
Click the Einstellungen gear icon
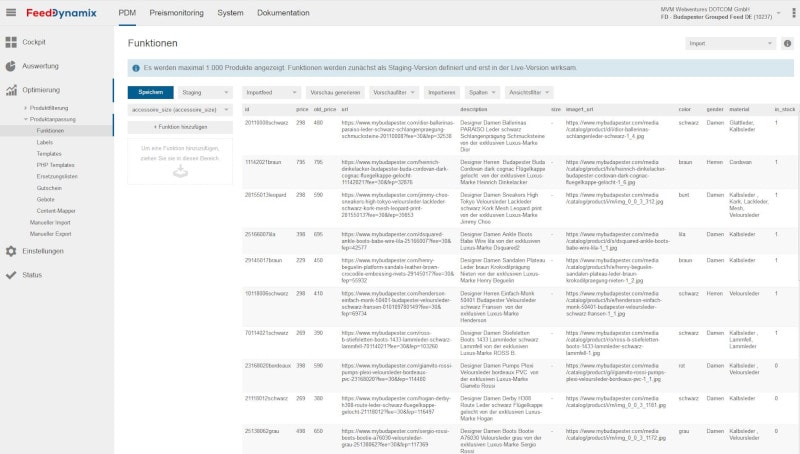[x=11, y=251]
